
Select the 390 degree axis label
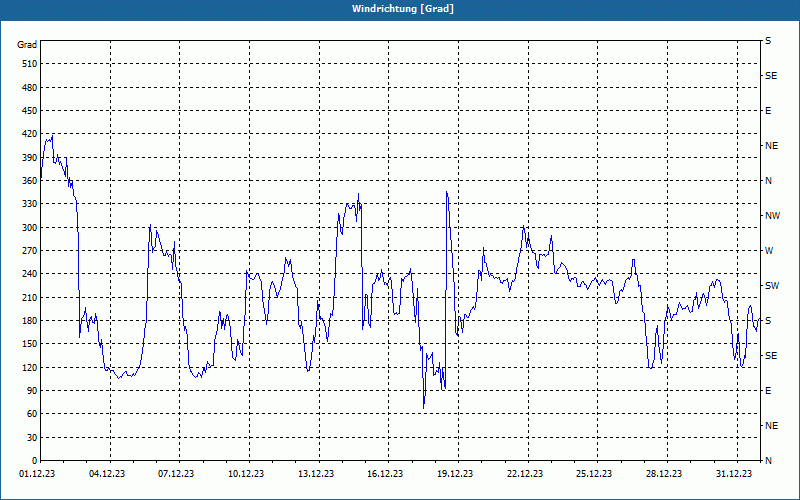click(29, 157)
